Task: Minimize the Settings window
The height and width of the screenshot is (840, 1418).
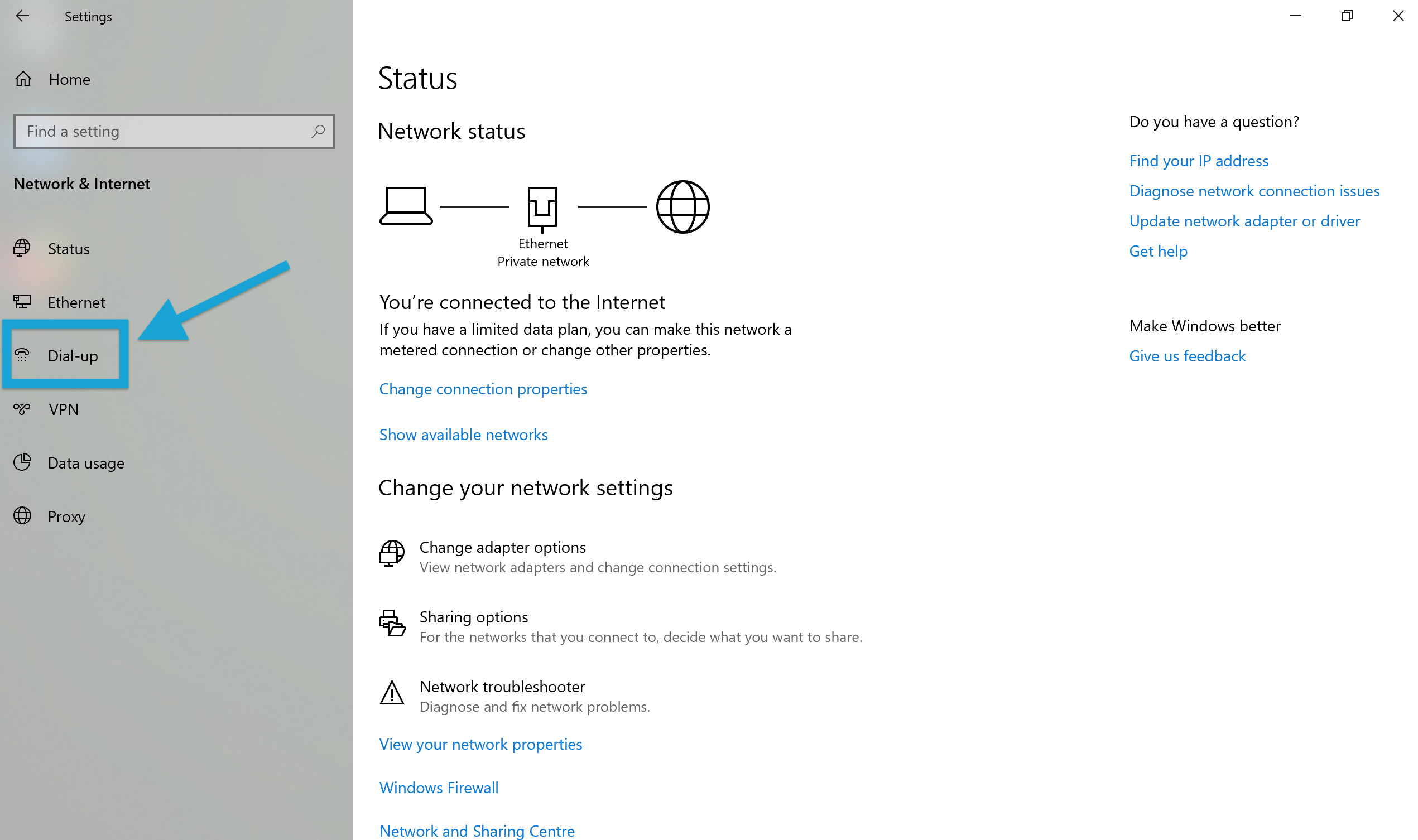Action: pyautogui.click(x=1296, y=16)
